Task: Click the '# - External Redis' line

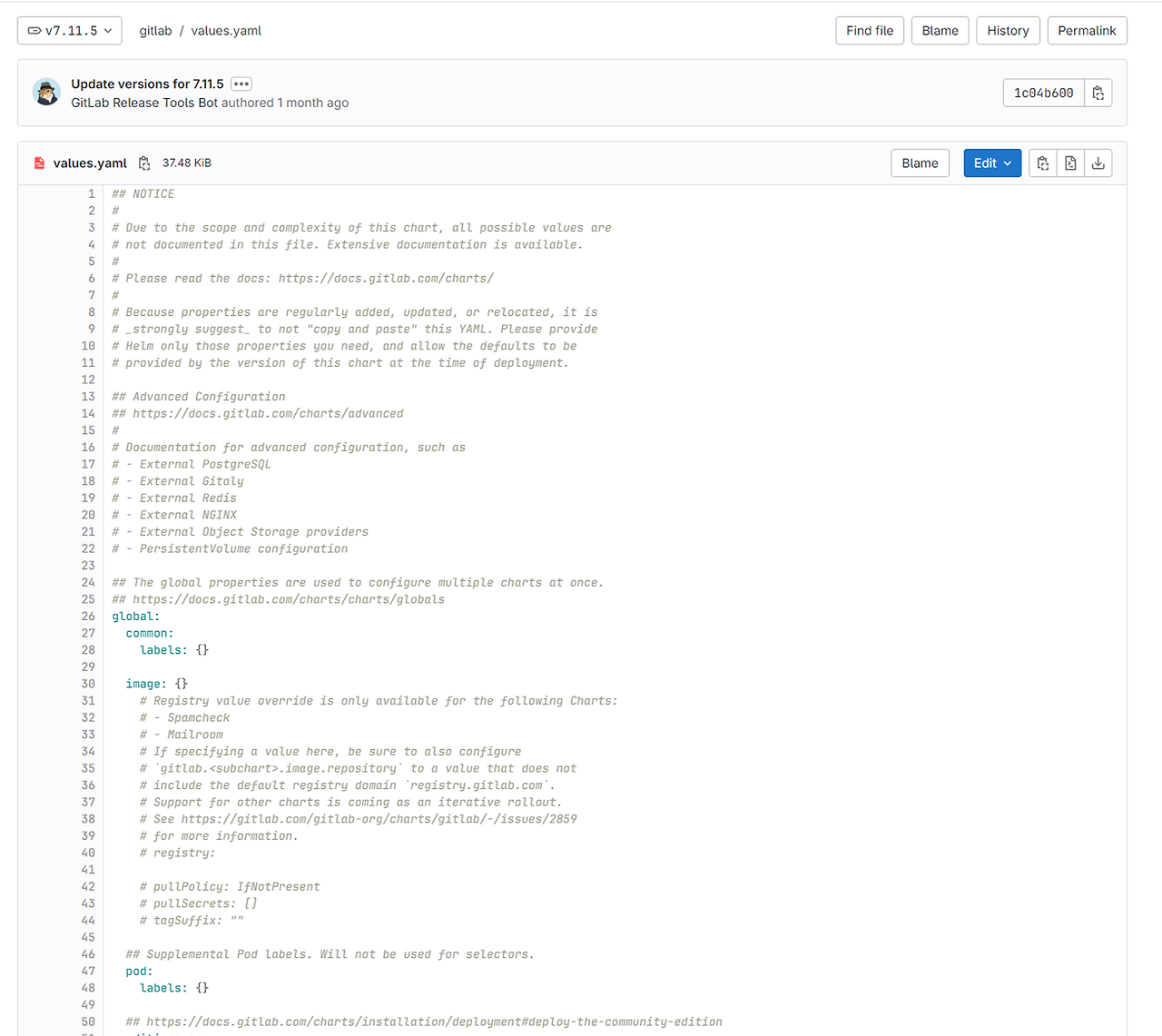Action: click(174, 498)
